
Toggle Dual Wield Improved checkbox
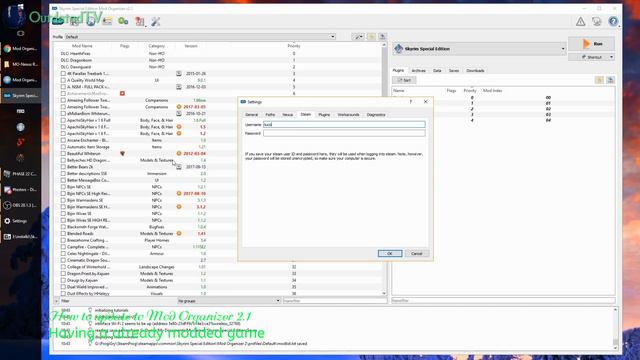63,287
